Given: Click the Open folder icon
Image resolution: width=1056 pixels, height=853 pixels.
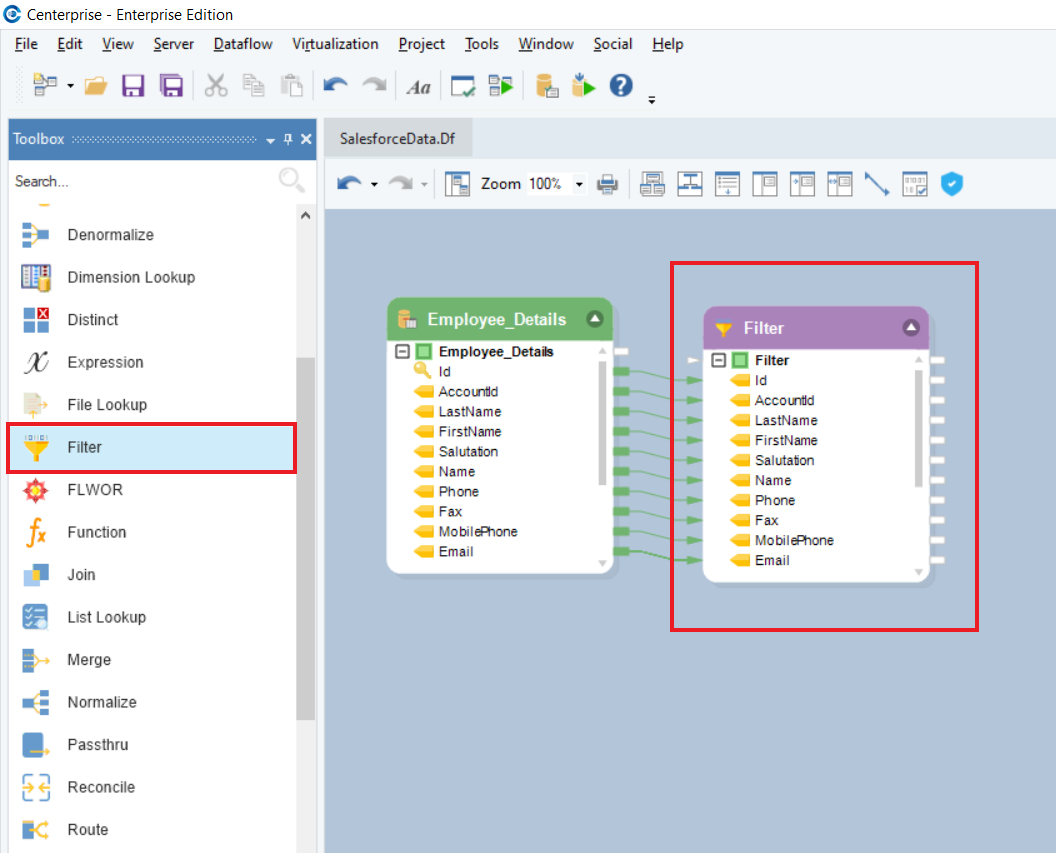Looking at the screenshot, I should pyautogui.click(x=96, y=86).
